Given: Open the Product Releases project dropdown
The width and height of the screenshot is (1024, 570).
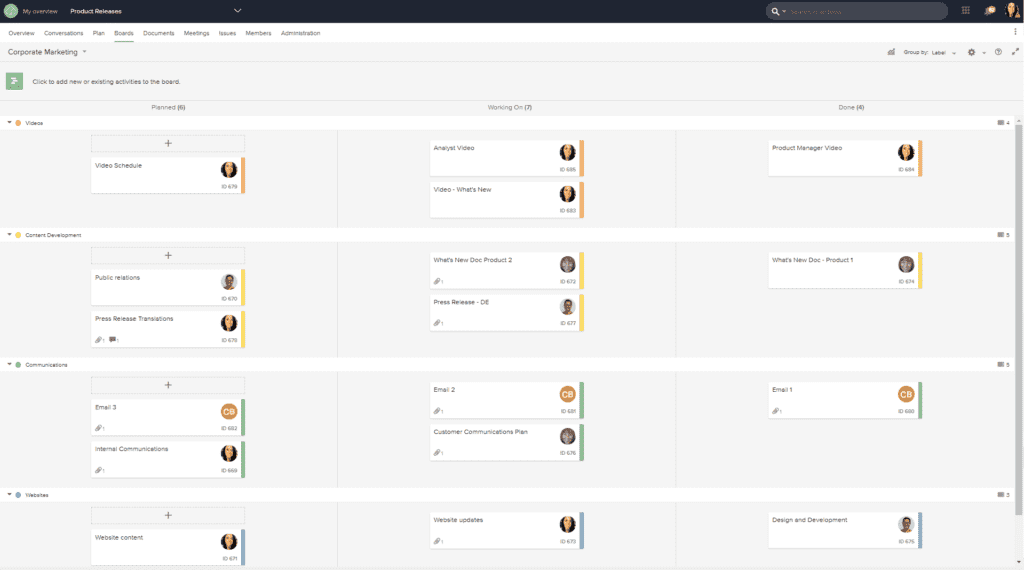Looking at the screenshot, I should [x=238, y=10].
